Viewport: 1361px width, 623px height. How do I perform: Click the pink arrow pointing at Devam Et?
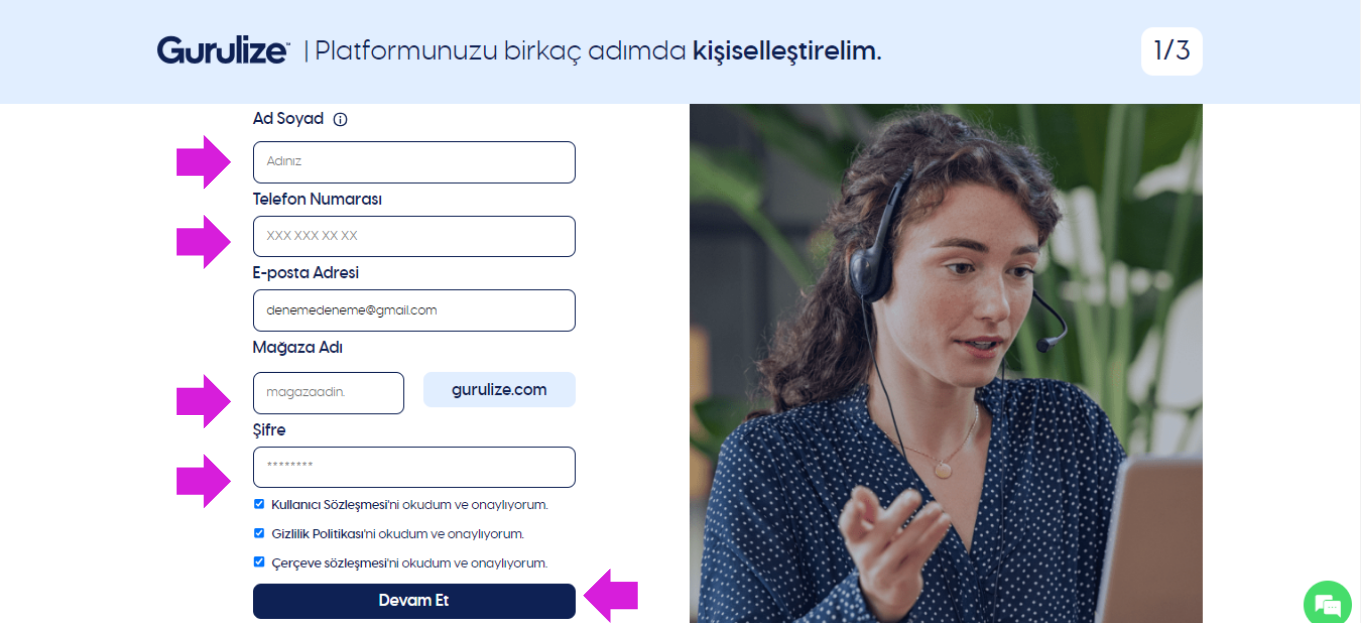pos(611,596)
